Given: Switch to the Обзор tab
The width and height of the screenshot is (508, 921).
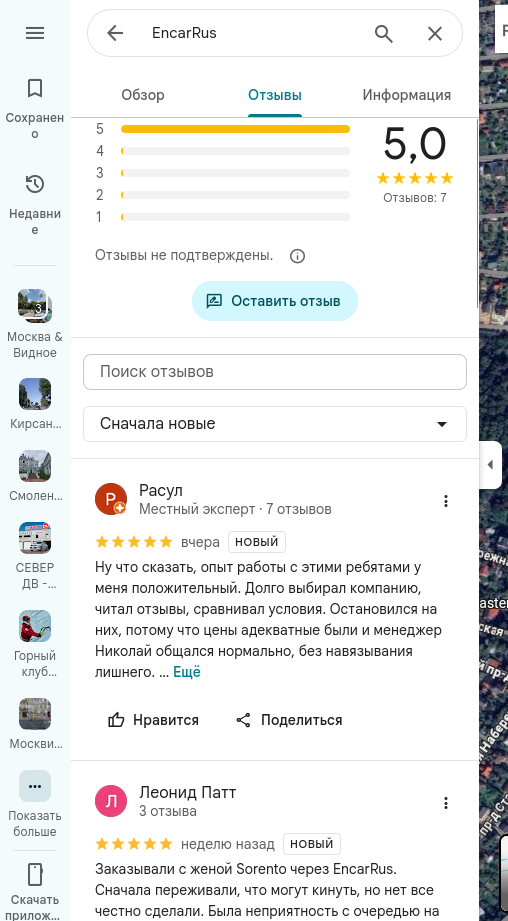Looking at the screenshot, I should coord(143,95).
